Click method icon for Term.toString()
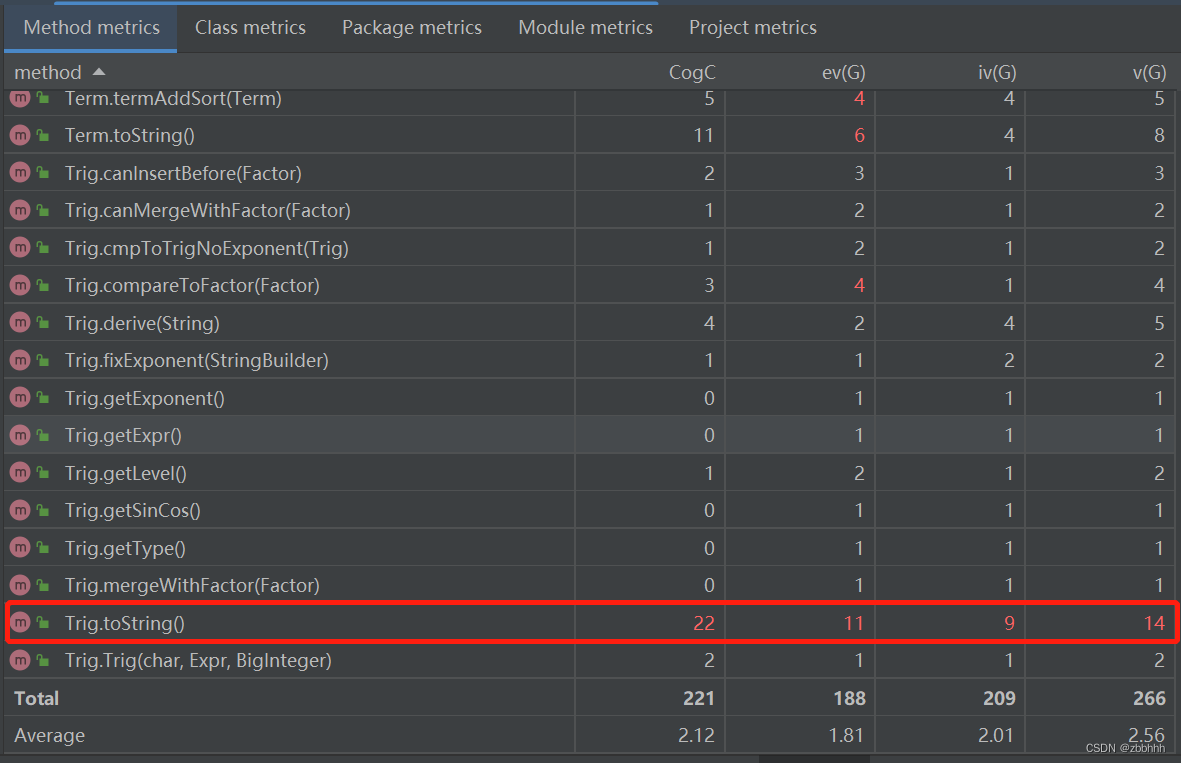Viewport: 1181px width, 763px height. point(20,135)
